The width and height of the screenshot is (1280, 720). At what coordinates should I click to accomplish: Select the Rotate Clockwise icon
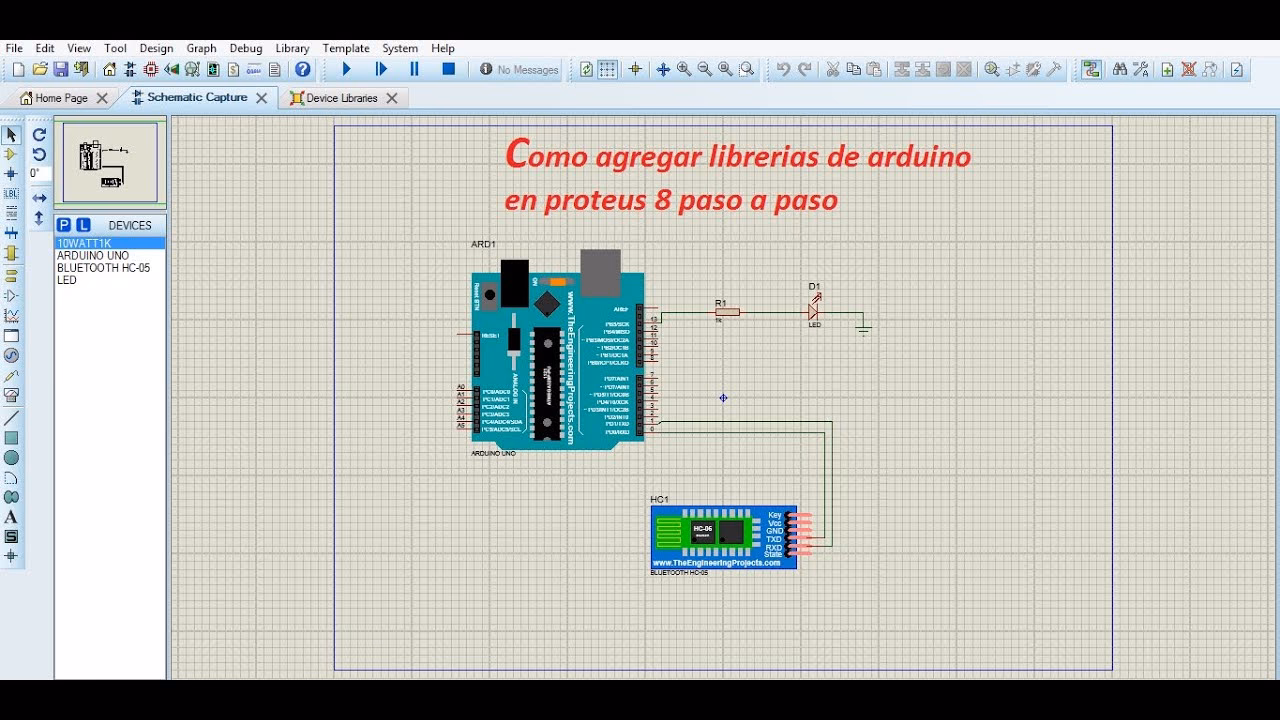tap(38, 135)
